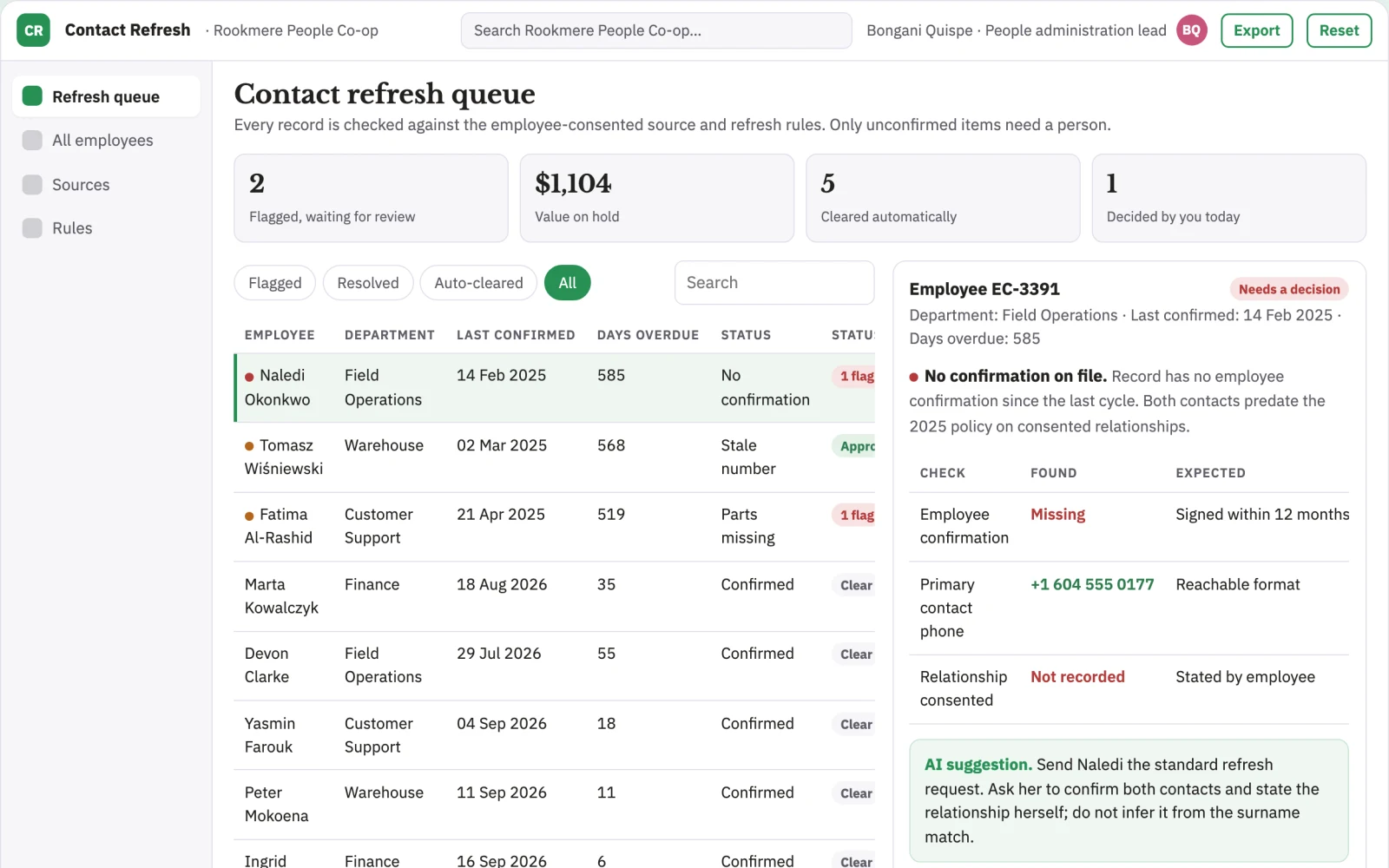Viewport: 1389px width, 868px height.
Task: Select Tomasz Wiśniewski row
Action: [555, 457]
